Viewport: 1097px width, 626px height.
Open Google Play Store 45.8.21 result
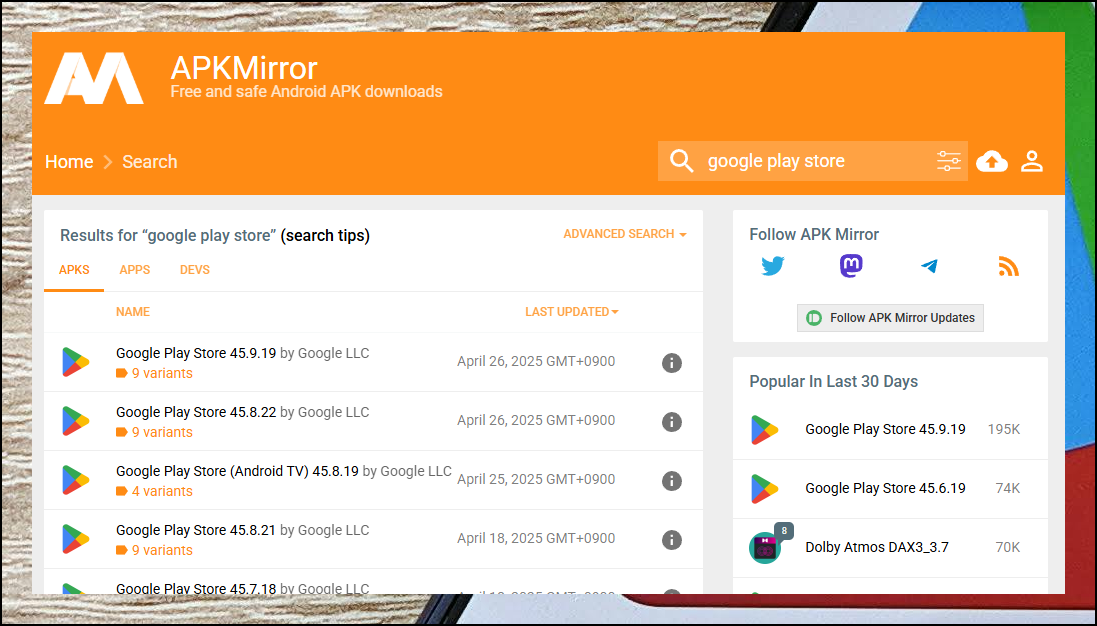196,530
